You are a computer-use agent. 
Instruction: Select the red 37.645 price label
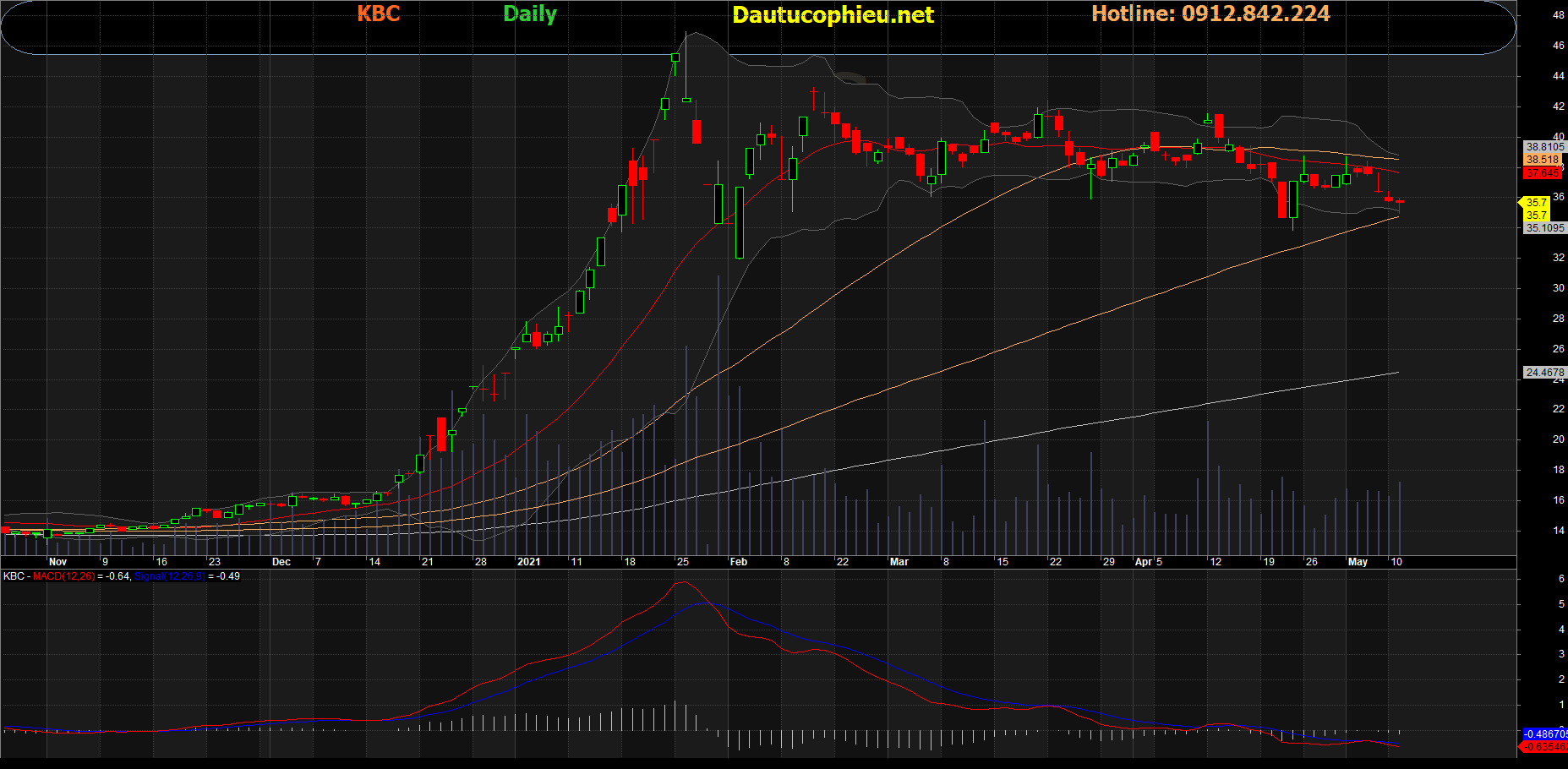click(1543, 173)
